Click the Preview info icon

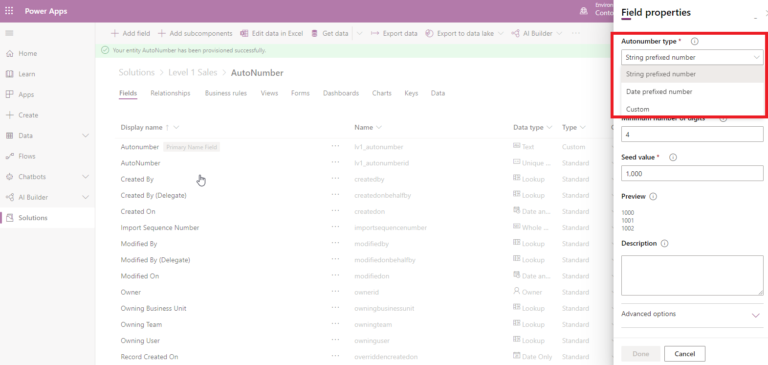tap(653, 196)
